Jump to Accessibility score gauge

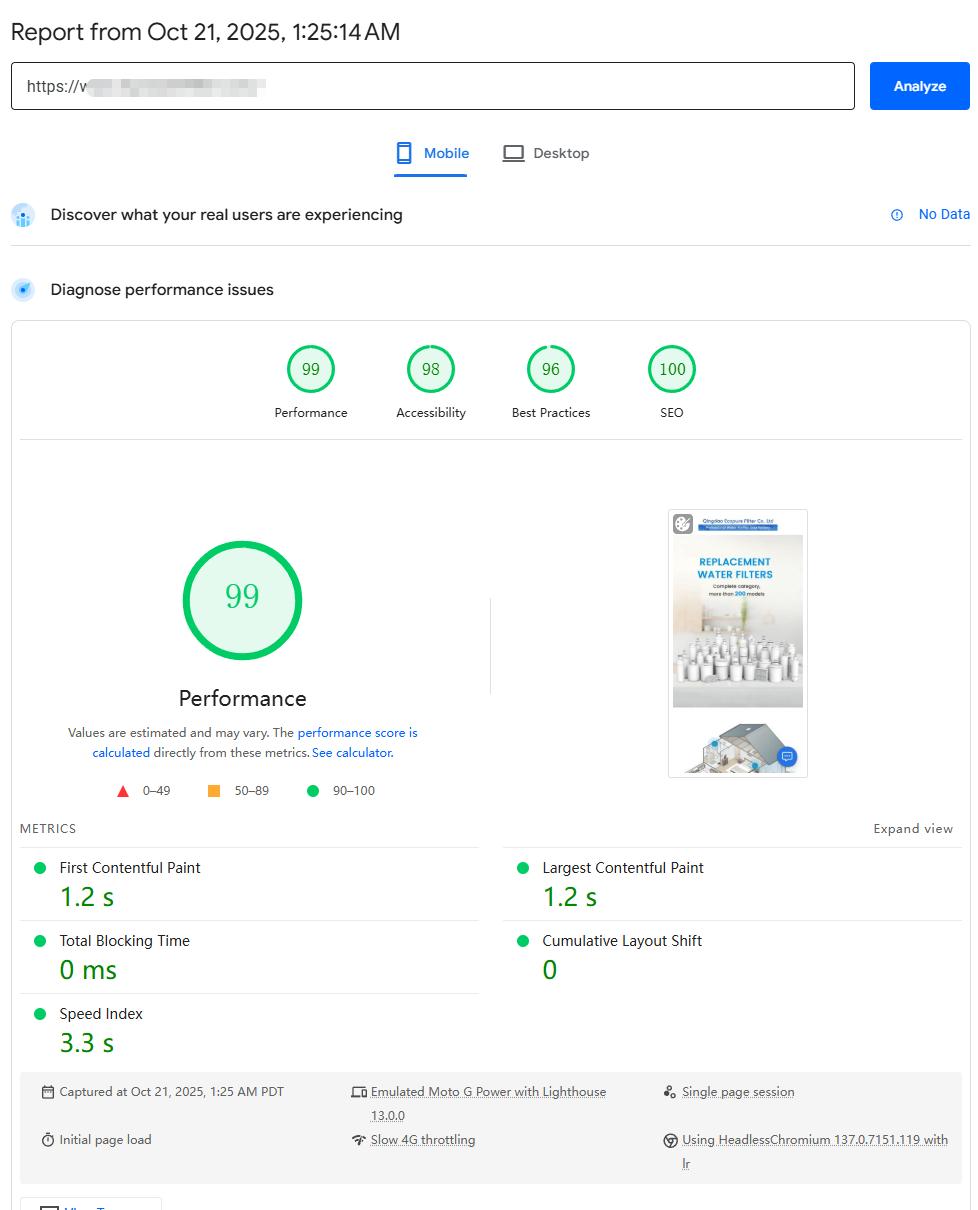(431, 370)
